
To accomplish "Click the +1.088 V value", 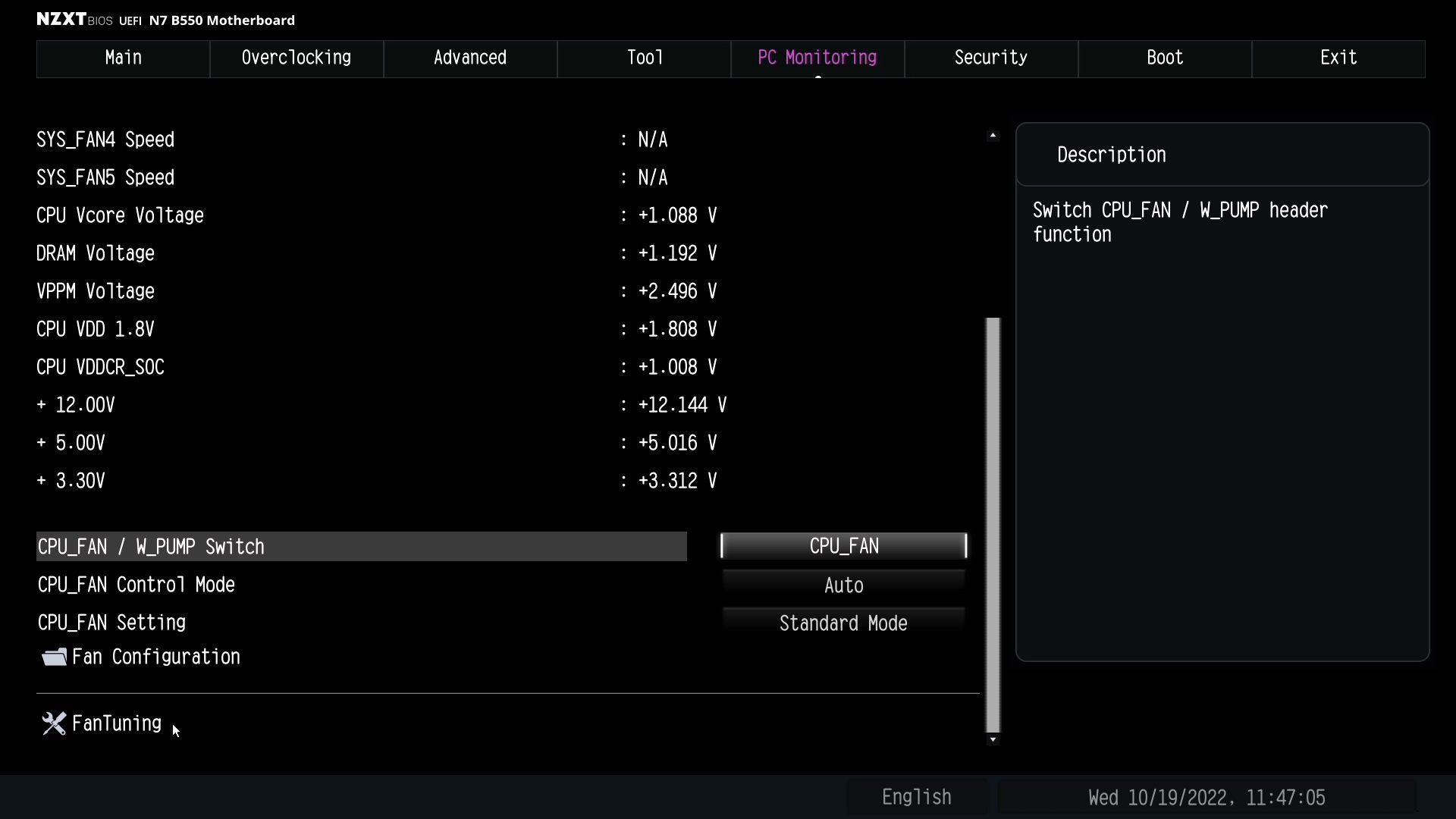I will click(x=677, y=215).
